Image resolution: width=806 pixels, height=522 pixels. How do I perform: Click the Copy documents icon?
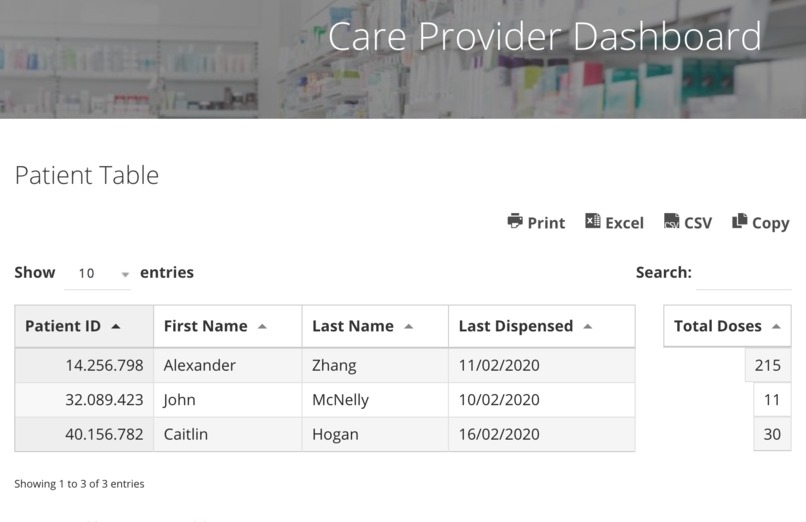click(x=739, y=220)
